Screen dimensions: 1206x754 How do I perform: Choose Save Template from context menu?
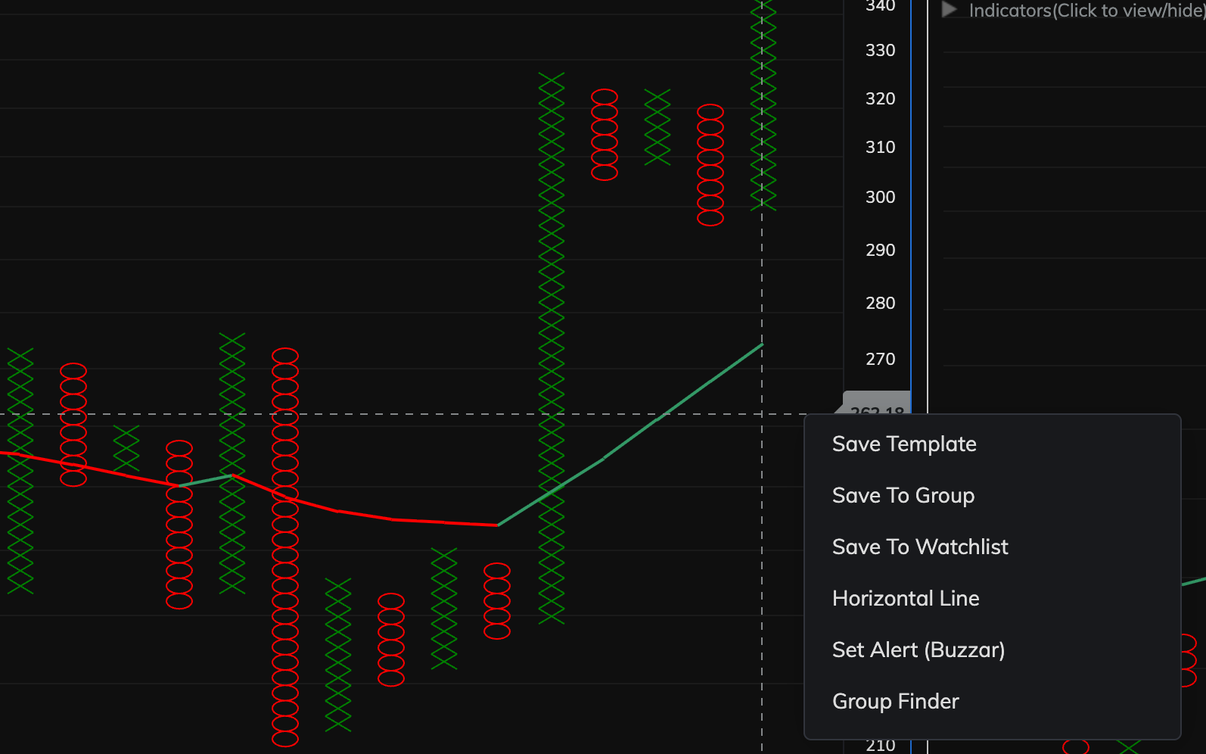(x=904, y=444)
